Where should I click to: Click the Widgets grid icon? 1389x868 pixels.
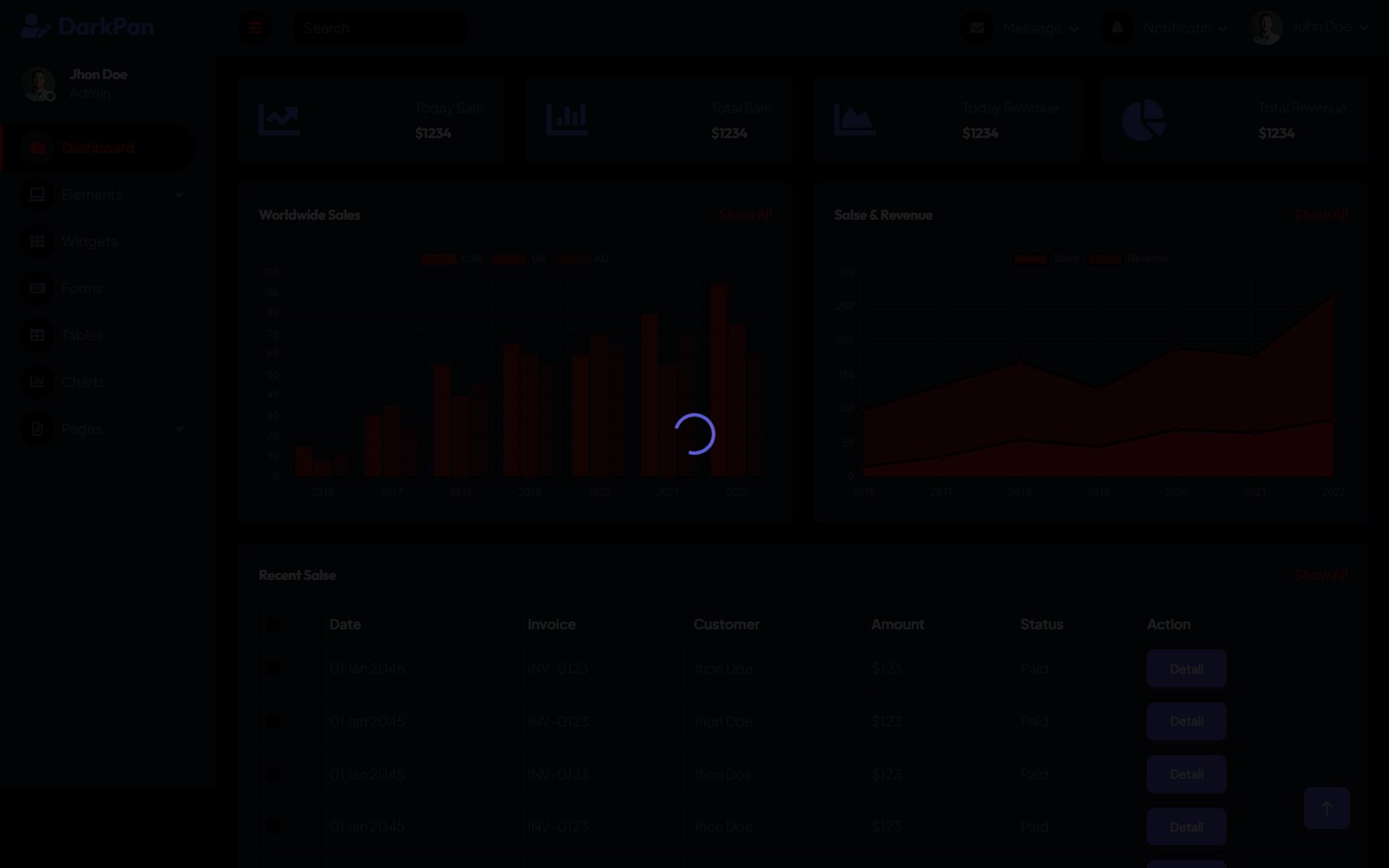37,241
